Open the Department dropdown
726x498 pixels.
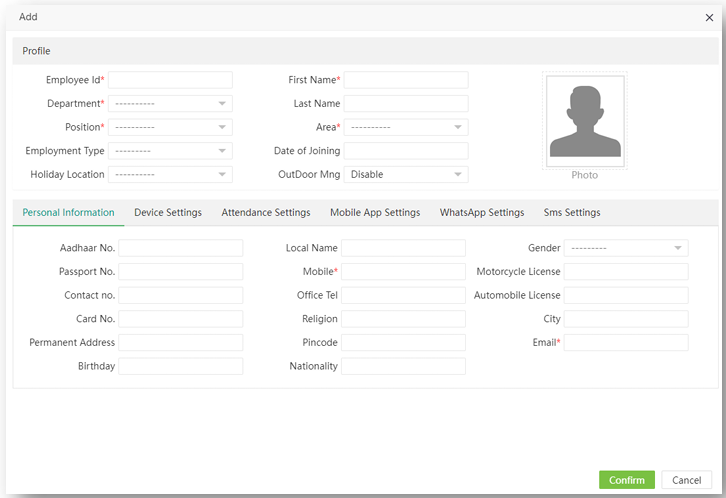coord(170,104)
